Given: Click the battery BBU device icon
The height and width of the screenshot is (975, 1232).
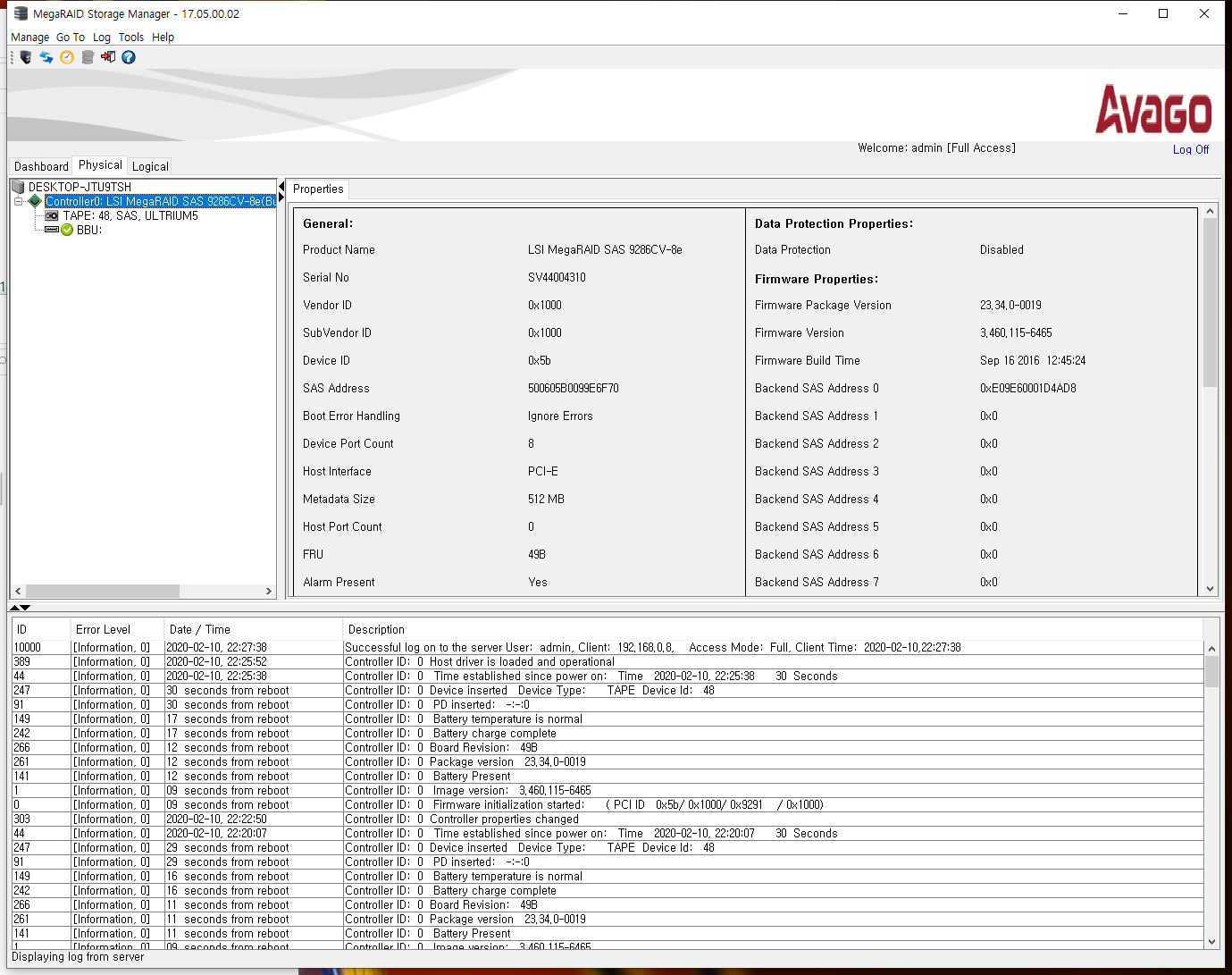Looking at the screenshot, I should pyautogui.click(x=52, y=230).
